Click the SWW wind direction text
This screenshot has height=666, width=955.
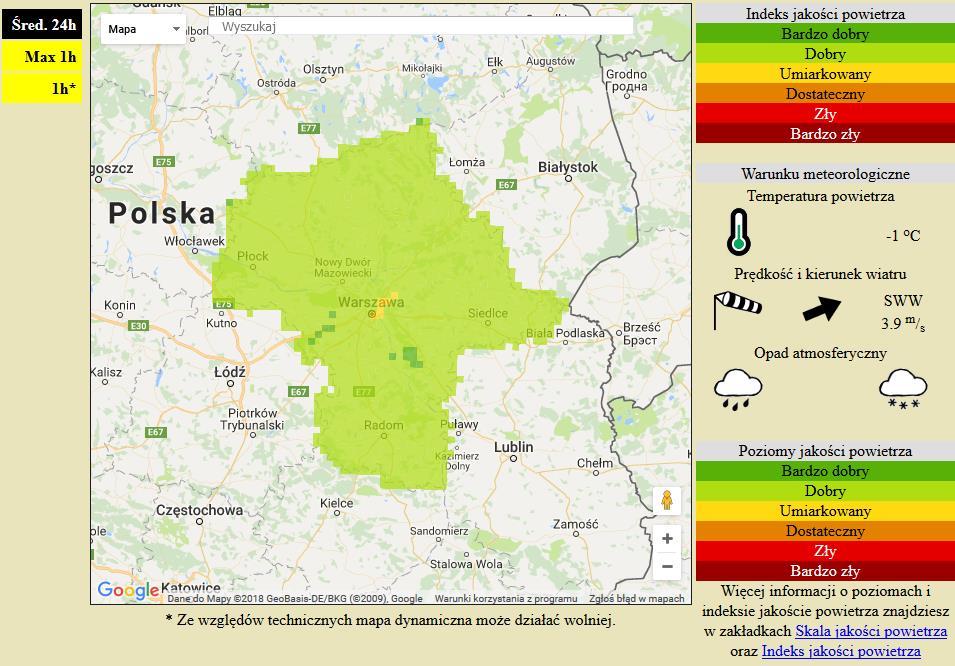coord(903,300)
